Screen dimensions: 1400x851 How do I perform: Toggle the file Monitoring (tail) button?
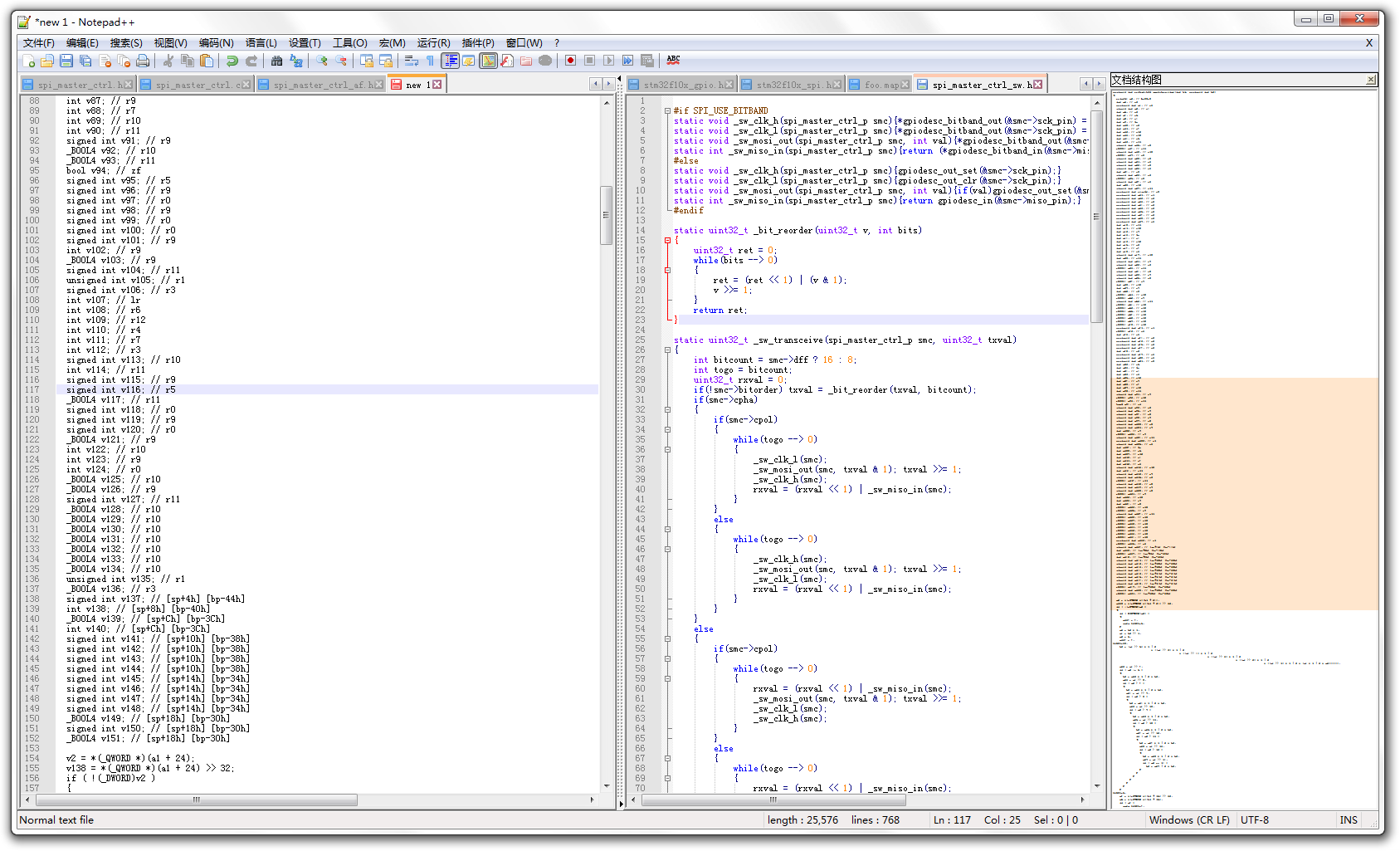pyautogui.click(x=545, y=61)
